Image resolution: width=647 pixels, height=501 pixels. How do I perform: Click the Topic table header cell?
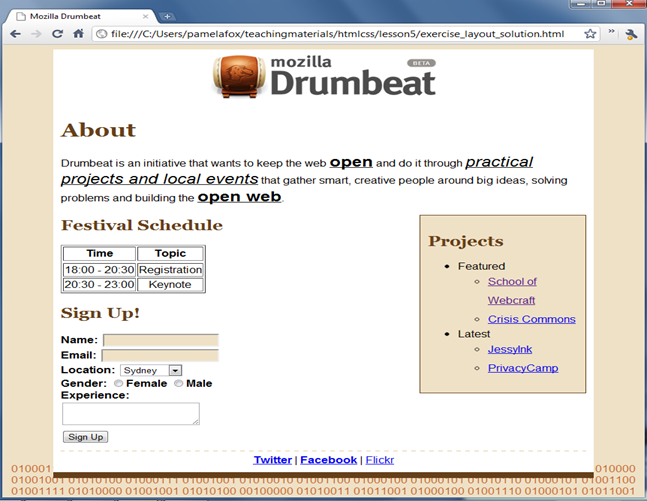point(170,253)
